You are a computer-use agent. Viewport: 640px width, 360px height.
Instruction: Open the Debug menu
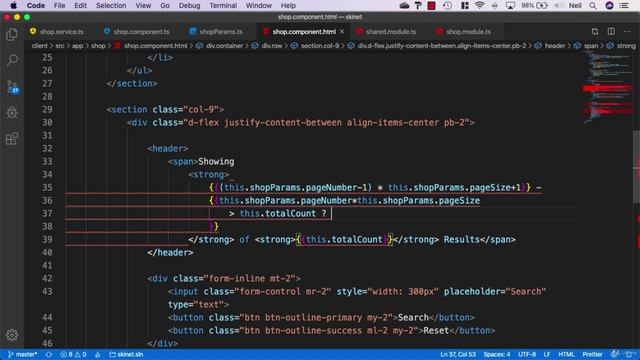(x=189, y=5)
